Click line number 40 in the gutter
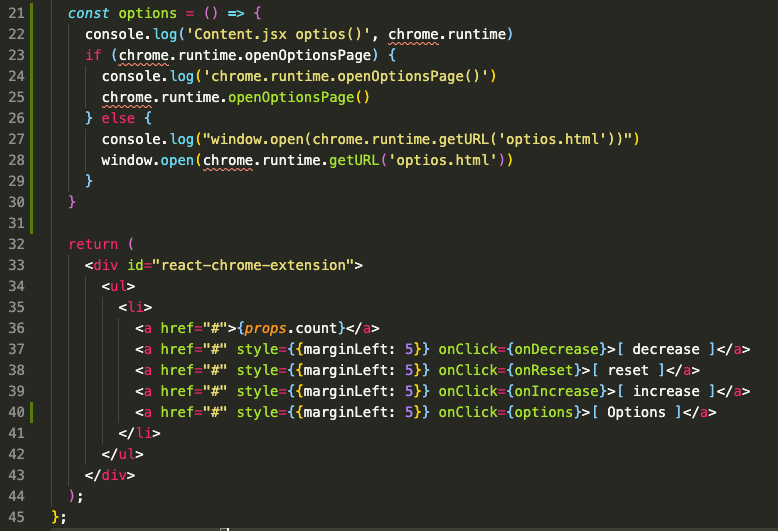This screenshot has width=778, height=531. point(16,412)
